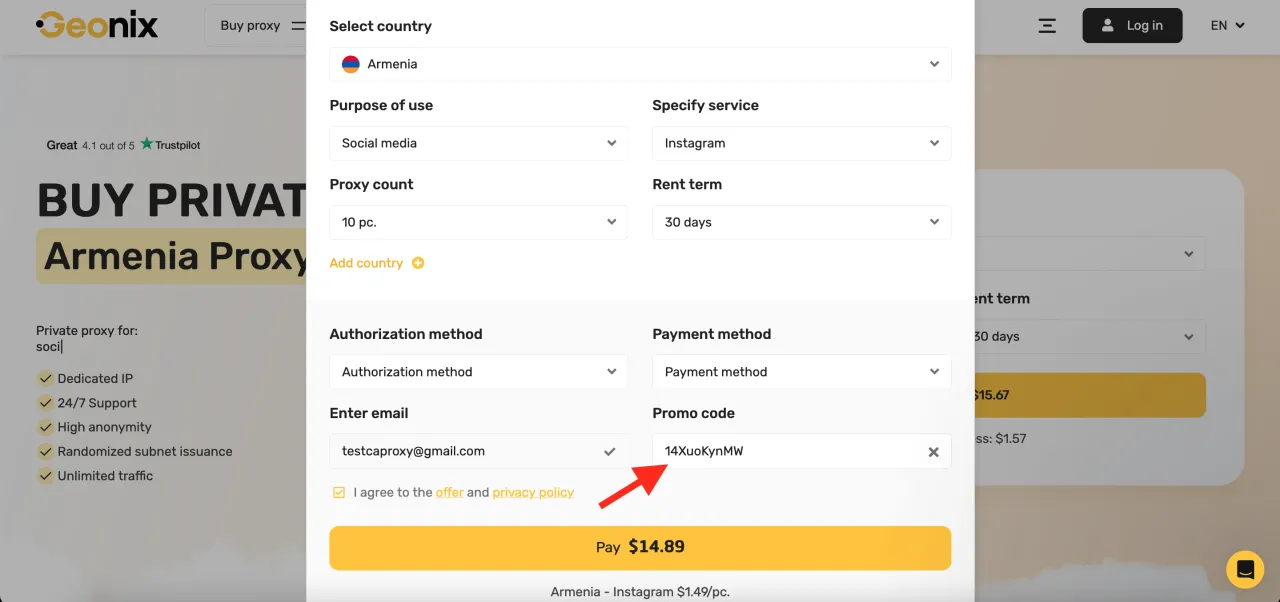
Task: Click the Log in button
Action: tap(1132, 26)
